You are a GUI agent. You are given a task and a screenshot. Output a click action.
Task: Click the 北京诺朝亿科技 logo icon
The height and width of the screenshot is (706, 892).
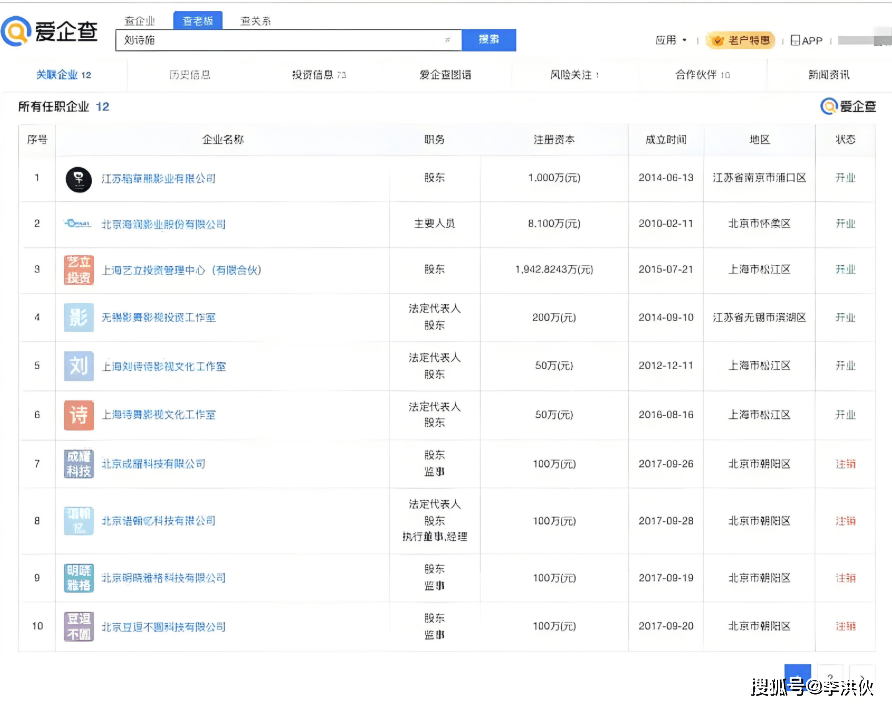[x=79, y=521]
